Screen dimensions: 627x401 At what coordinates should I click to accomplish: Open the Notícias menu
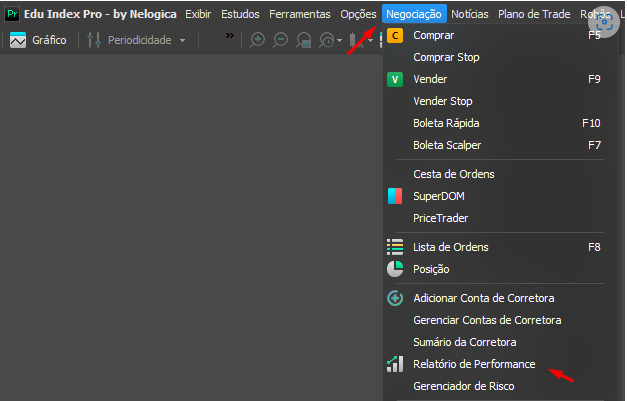tap(470, 14)
